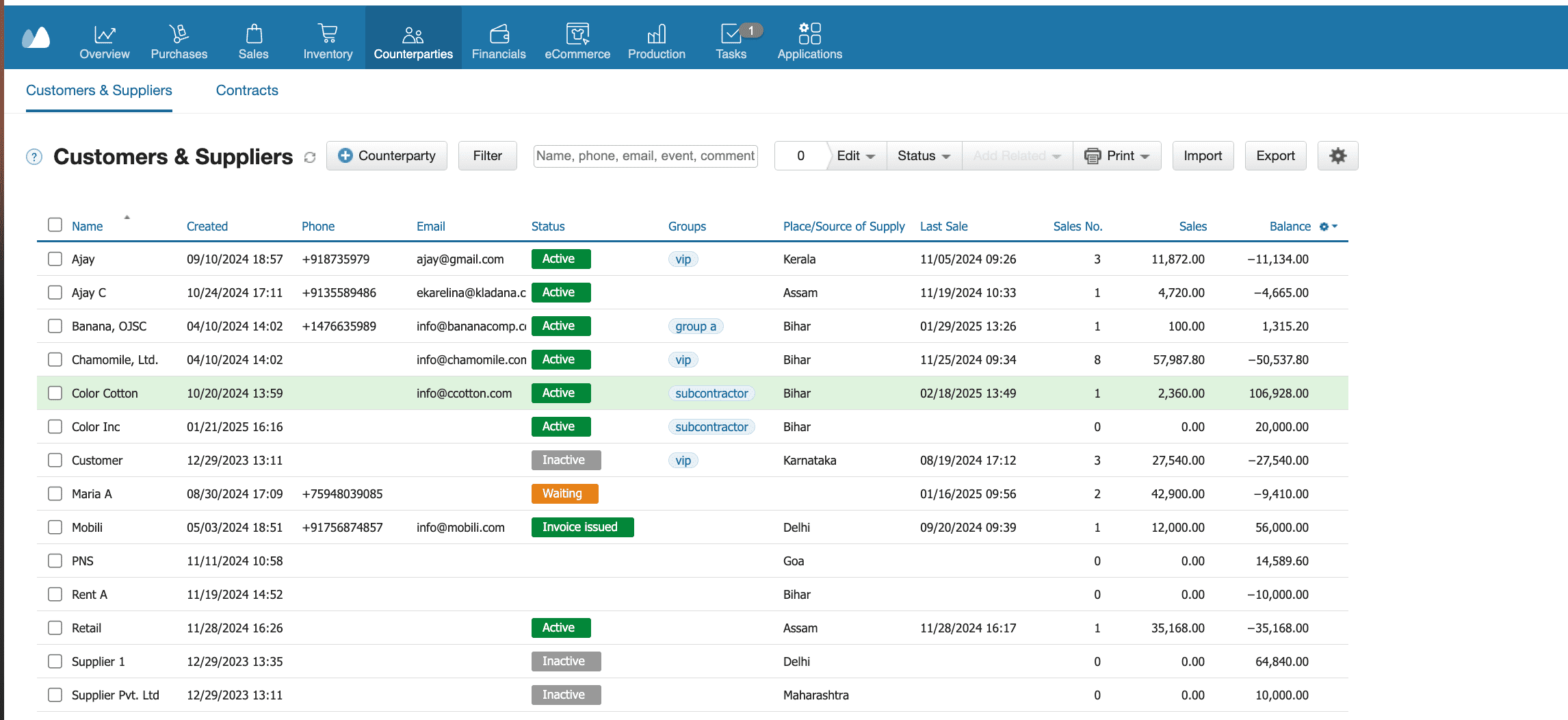The width and height of the screenshot is (1568, 720).
Task: Check the box for Ajay row
Action: 55,259
